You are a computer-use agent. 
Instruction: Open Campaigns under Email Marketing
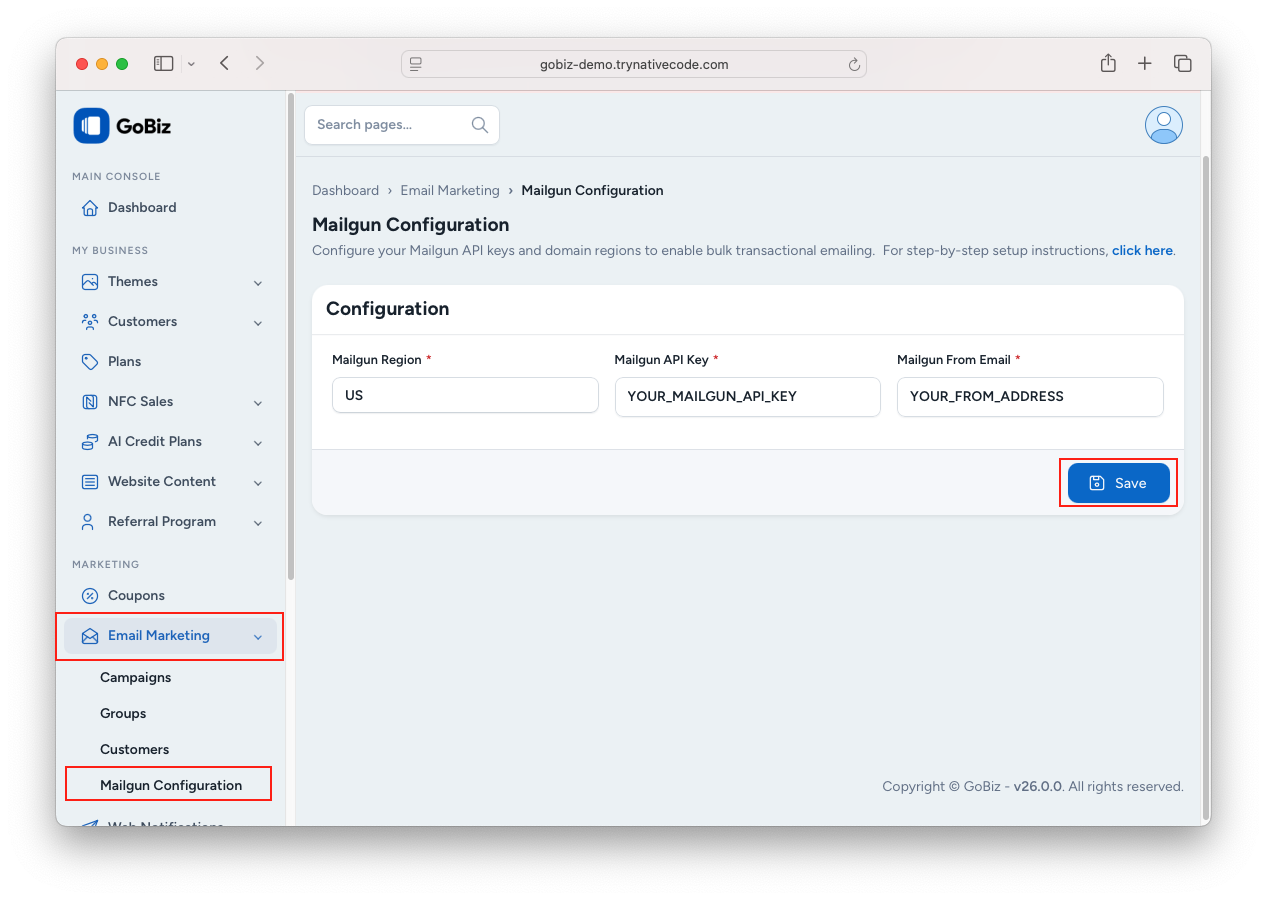point(135,677)
